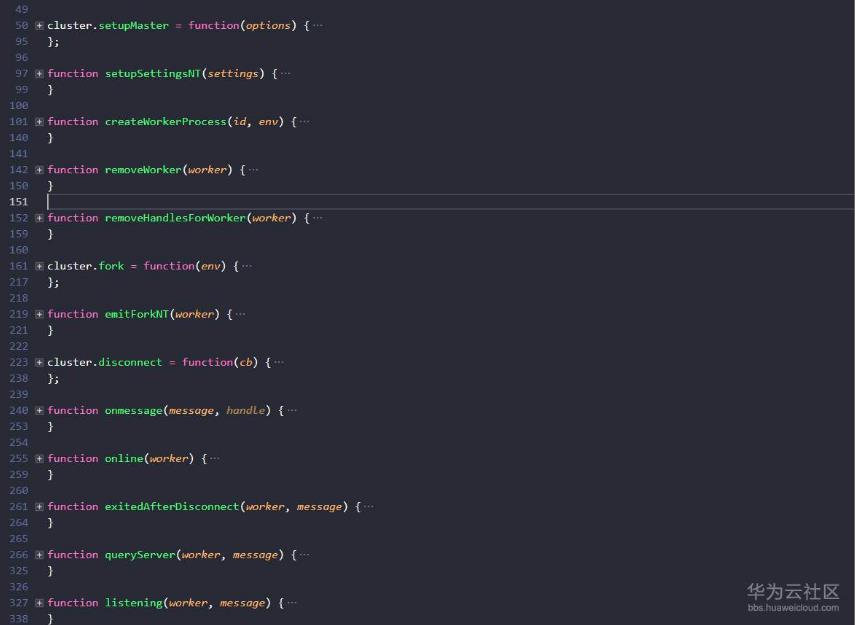Unfold the removeWorker function block
Image resolution: width=855 pixels, height=625 pixels.
pos(39,170)
